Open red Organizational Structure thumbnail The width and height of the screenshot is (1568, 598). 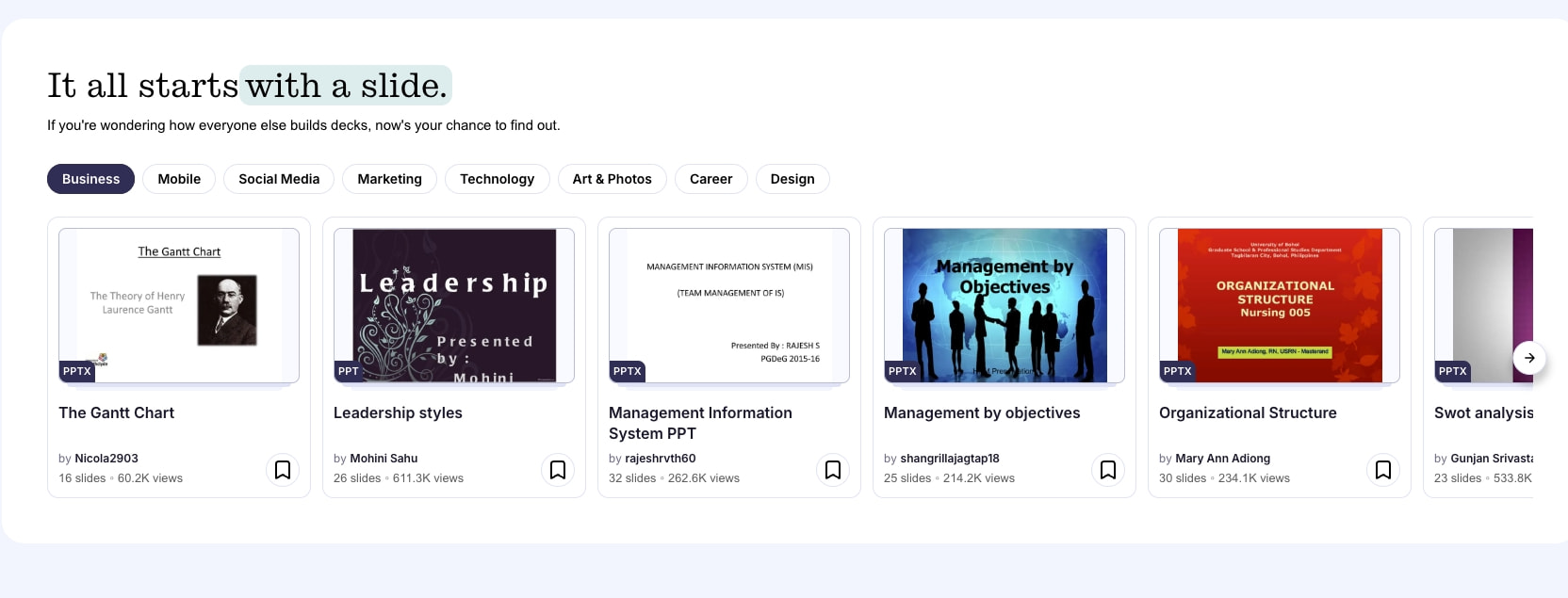[1280, 305]
